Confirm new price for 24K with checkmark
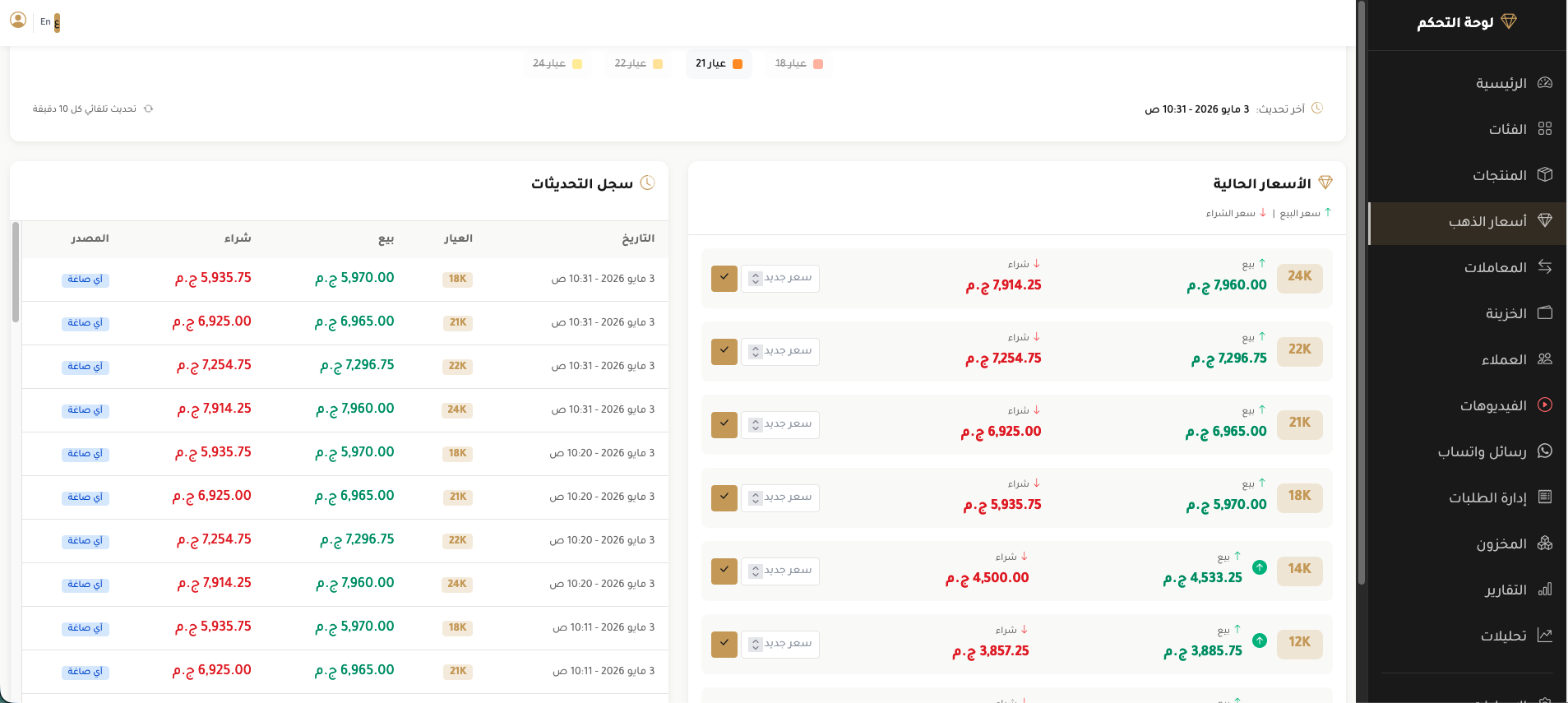This screenshot has width=1568, height=703. click(724, 278)
